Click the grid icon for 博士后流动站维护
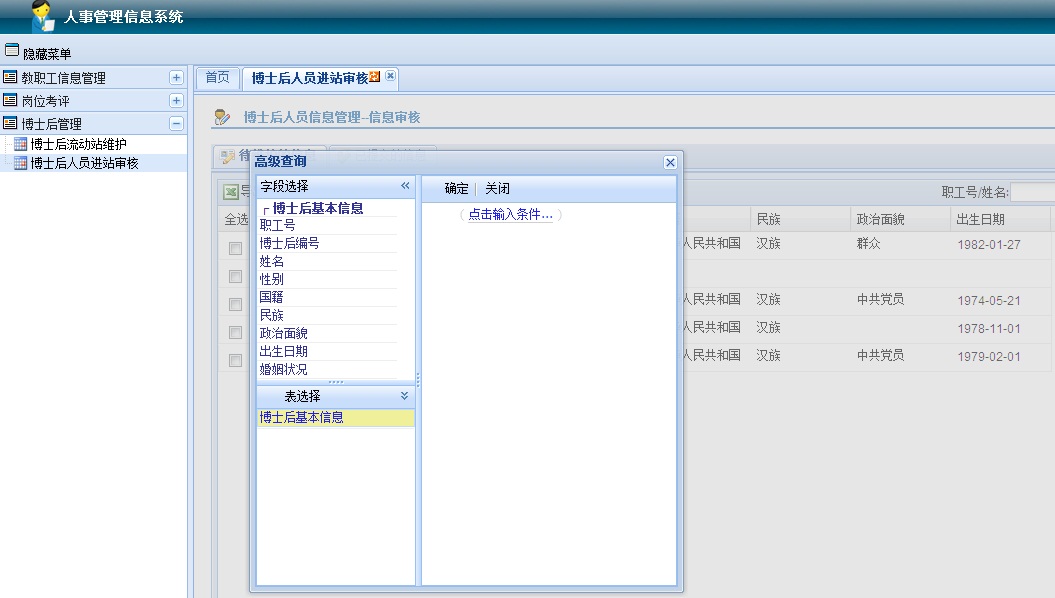This screenshot has height=598, width=1055. click(20, 144)
